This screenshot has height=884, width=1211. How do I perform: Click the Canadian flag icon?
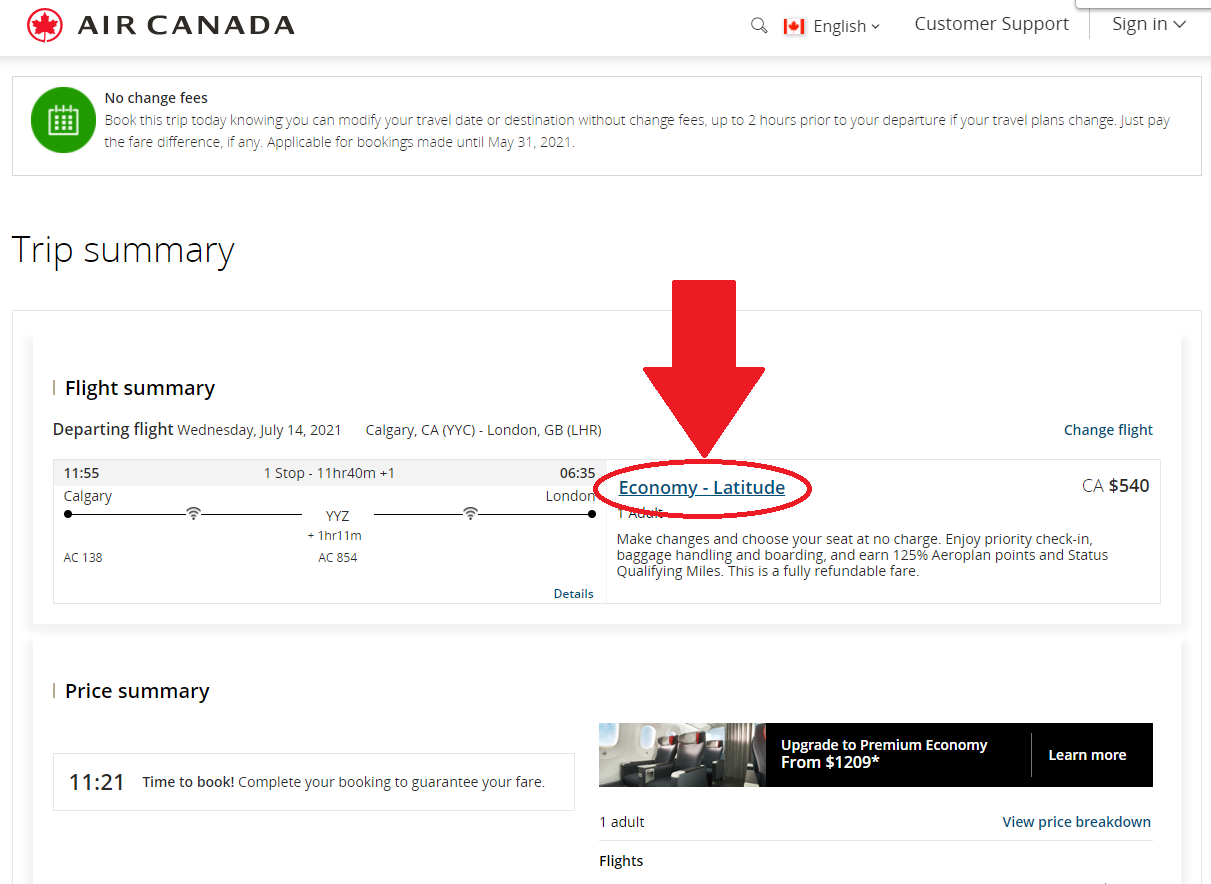pos(794,26)
